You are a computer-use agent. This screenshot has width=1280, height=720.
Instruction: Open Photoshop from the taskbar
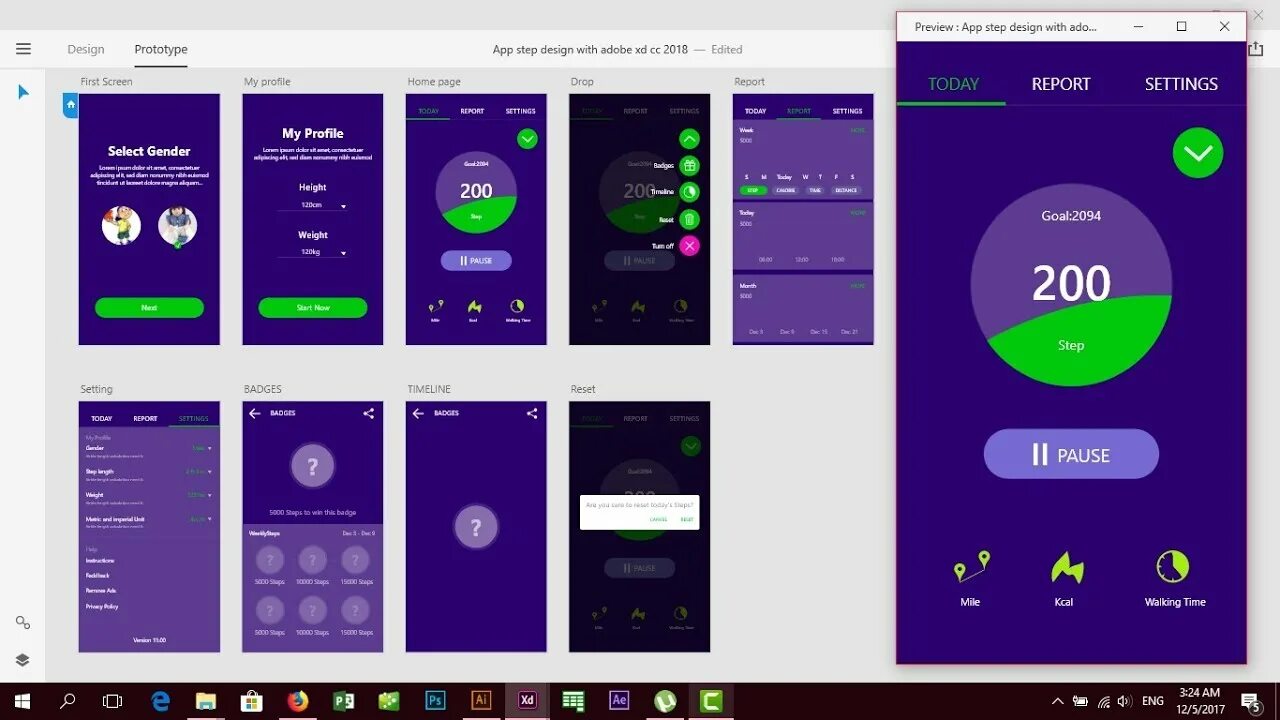click(x=435, y=700)
